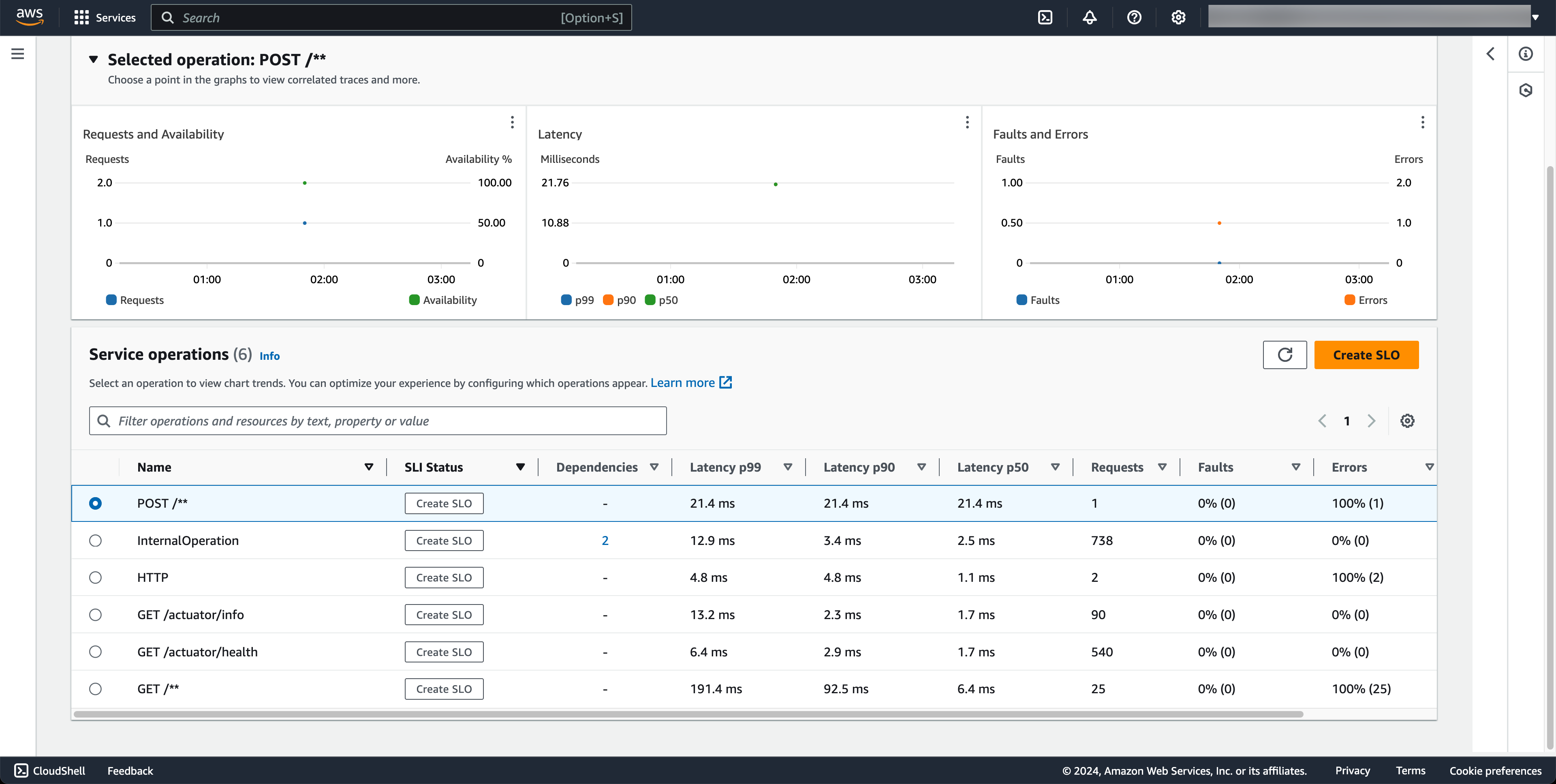Screen dimensions: 1556x784
Task: Open the CloudShell icon in top bar
Action: click(1045, 17)
